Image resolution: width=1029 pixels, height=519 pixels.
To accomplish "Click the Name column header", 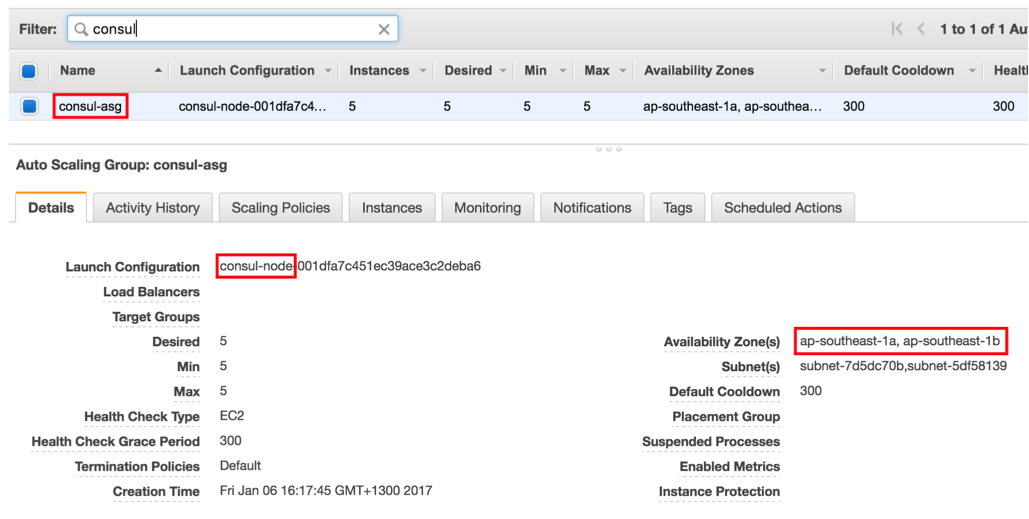I will tap(77, 70).
